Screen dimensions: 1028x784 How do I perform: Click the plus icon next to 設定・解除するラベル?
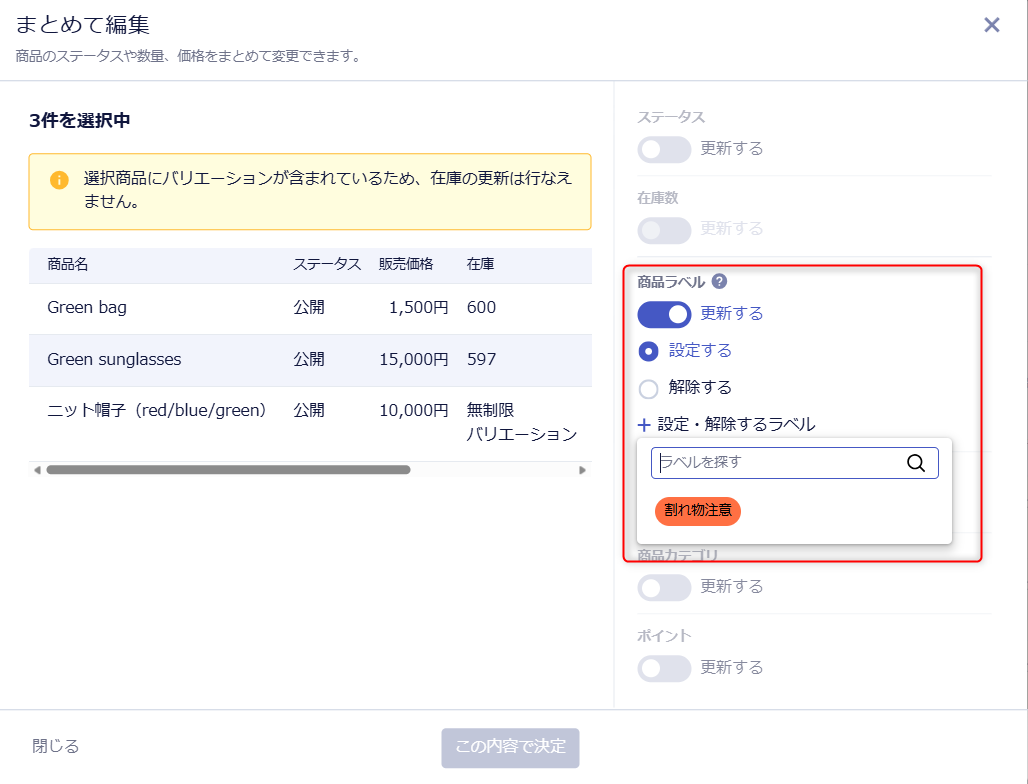(644, 425)
